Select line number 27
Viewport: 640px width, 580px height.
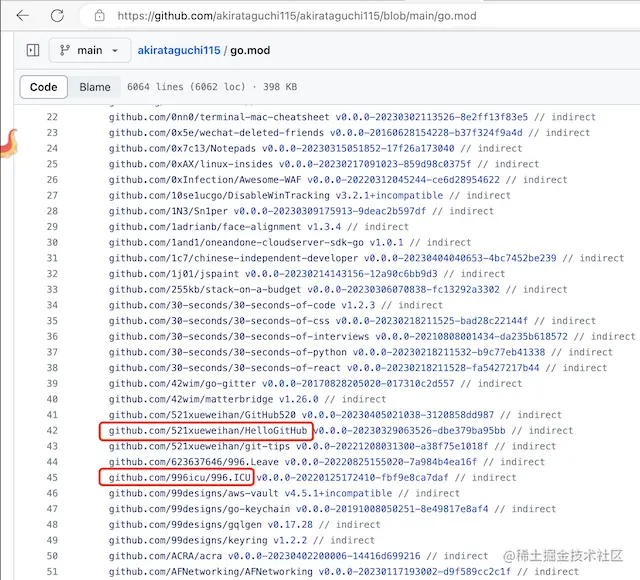[x=52, y=196]
